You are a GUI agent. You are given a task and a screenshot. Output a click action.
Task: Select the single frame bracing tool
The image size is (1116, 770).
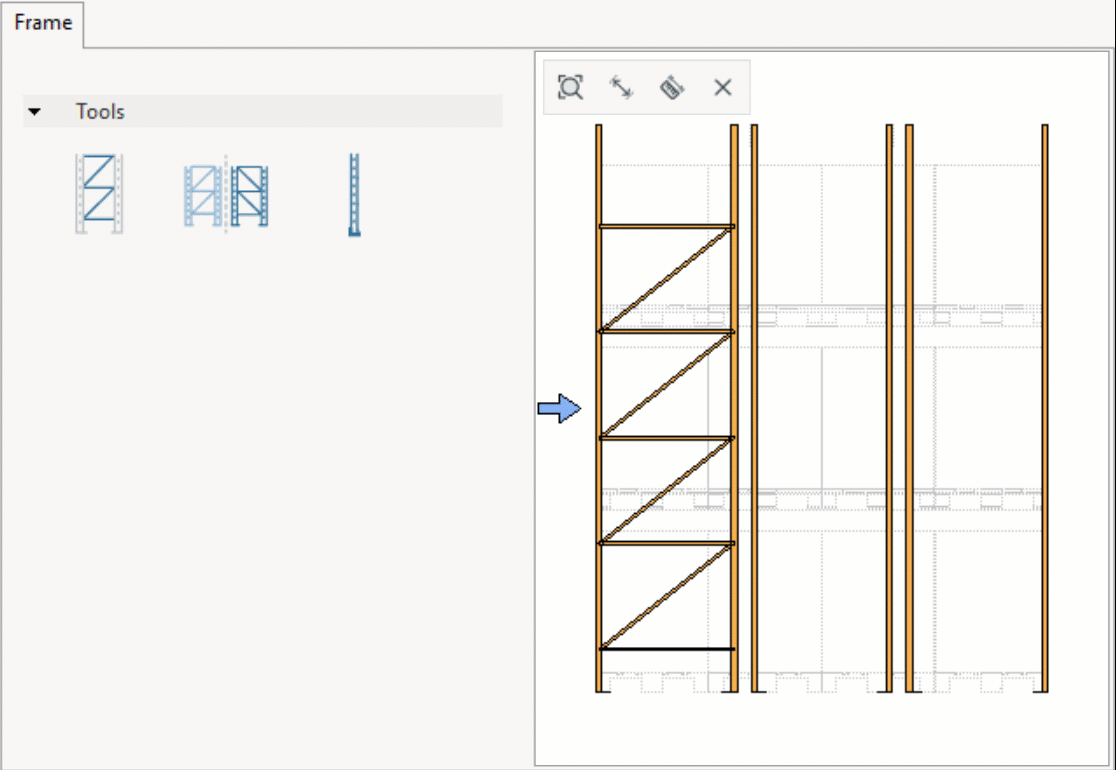point(99,194)
